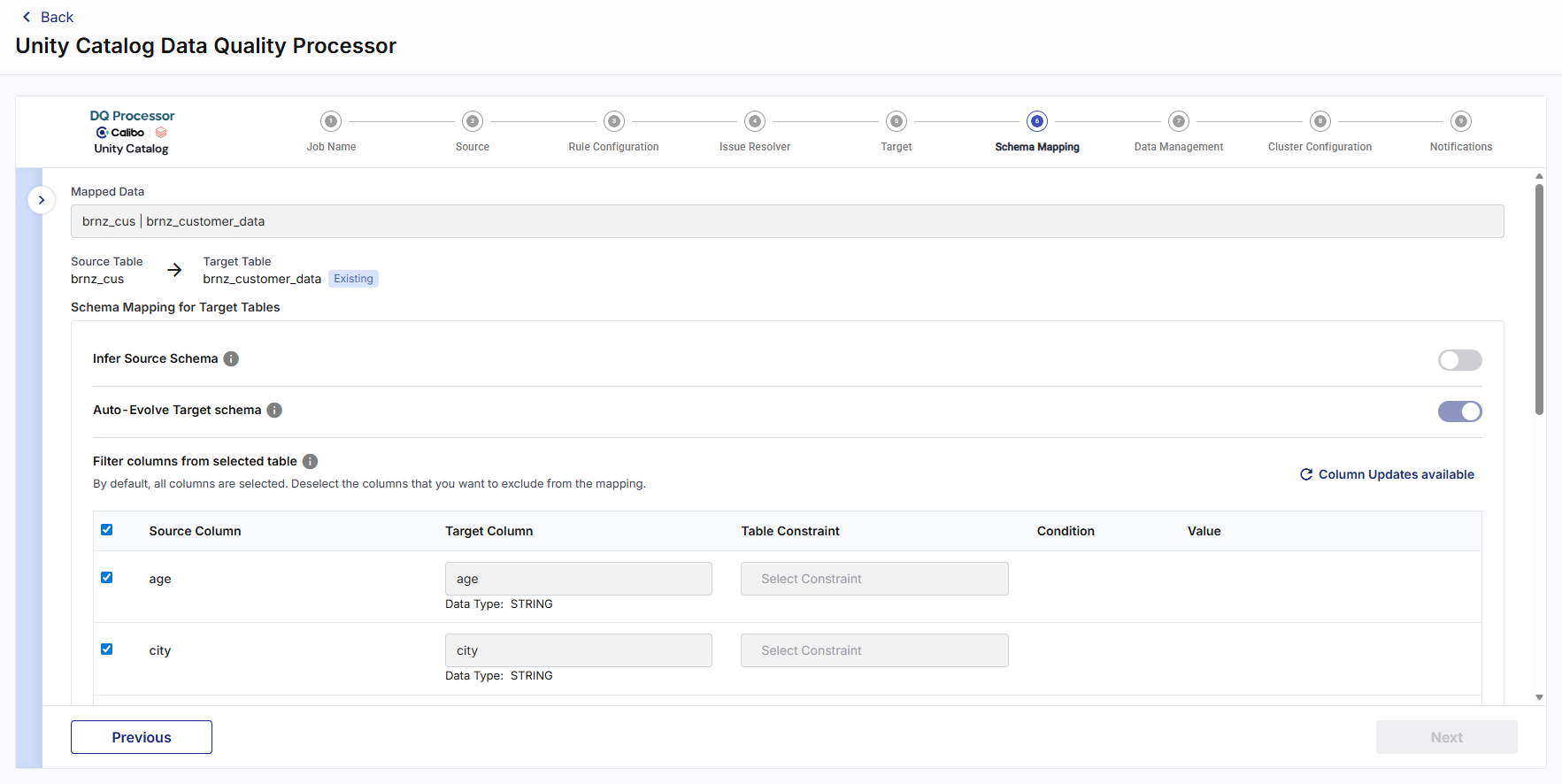Open the Cluster Configuration step circle
The width and height of the screenshot is (1562, 784).
[x=1320, y=121]
